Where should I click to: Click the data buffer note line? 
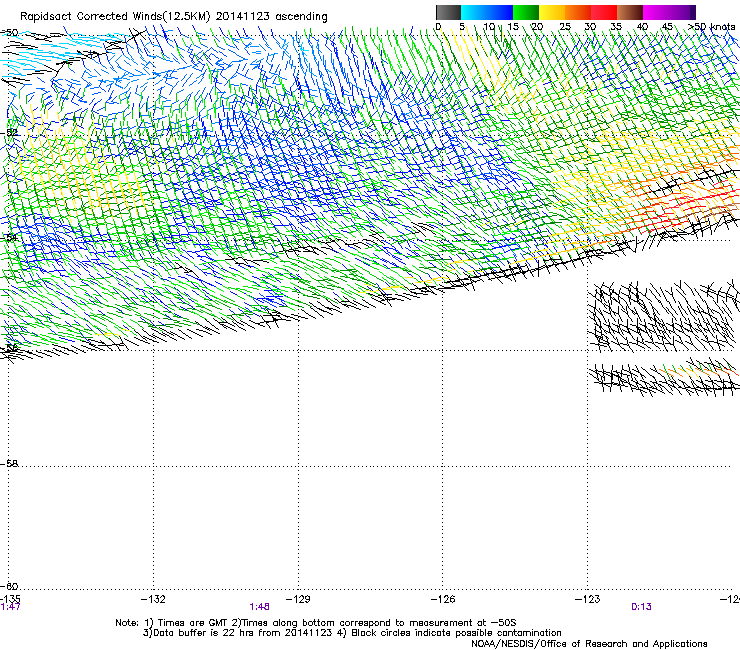[x=352, y=633]
